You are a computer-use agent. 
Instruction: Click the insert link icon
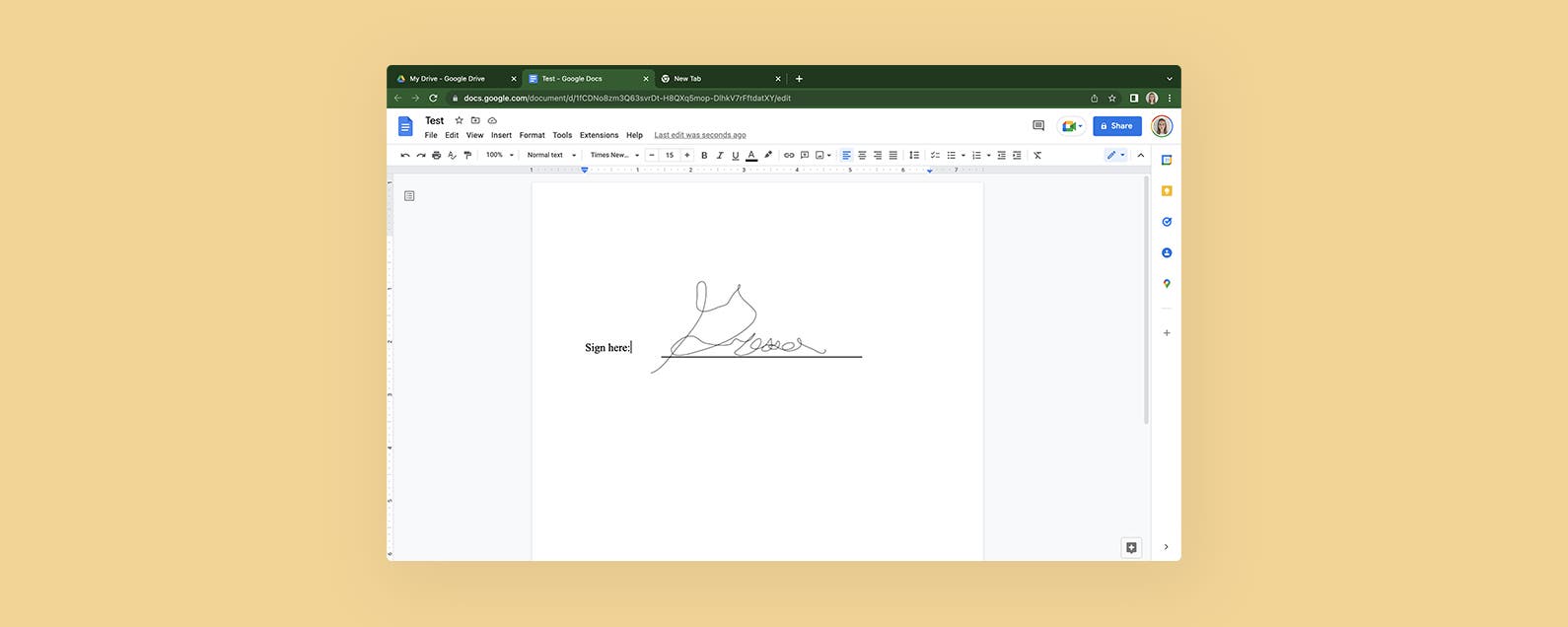coord(789,155)
